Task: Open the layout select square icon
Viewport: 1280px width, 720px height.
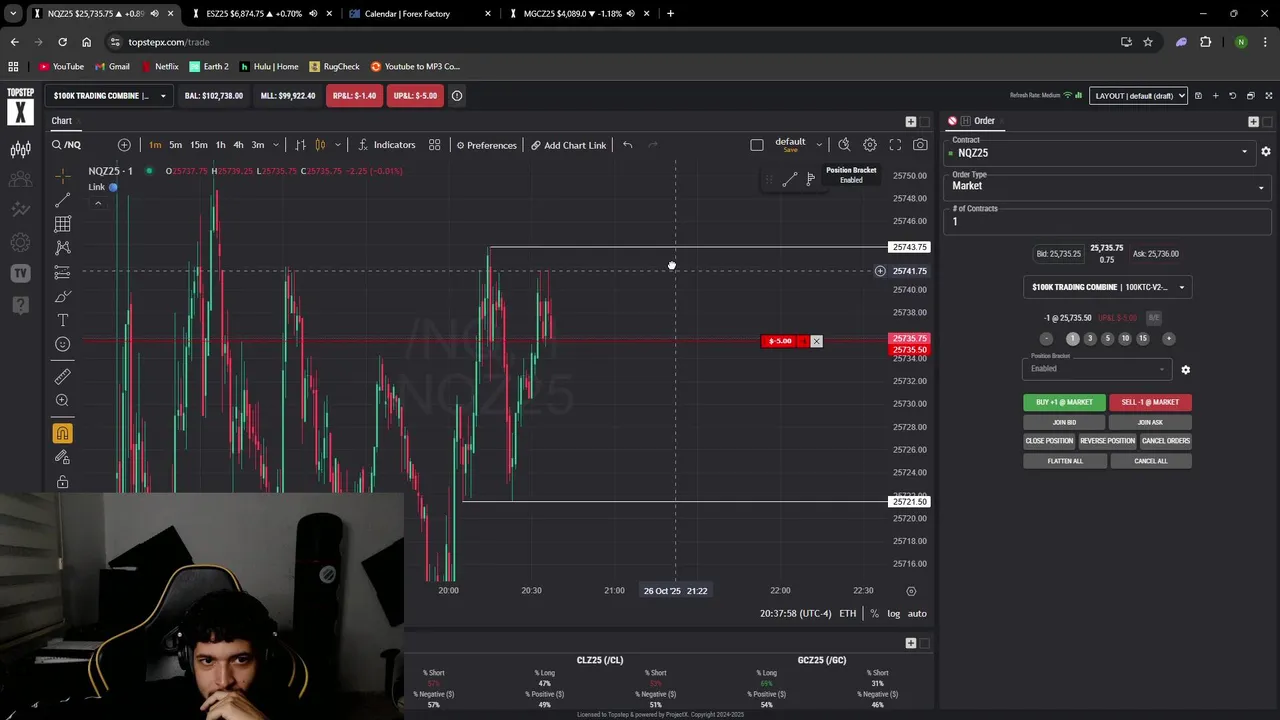Action: (757, 145)
